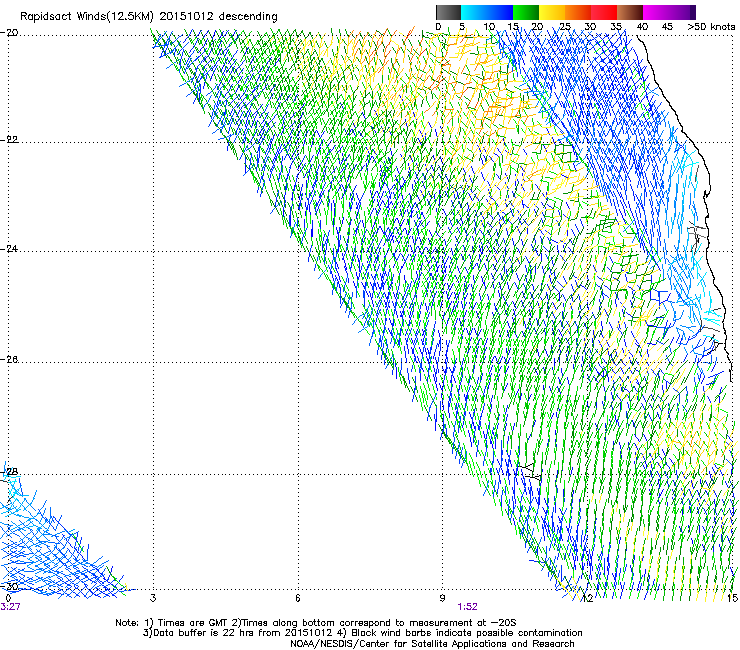Screen dimensions: 740x650
Task: Click the title text 'Rapidscat Winds(12.5KM)'
Action: [x=87, y=17]
